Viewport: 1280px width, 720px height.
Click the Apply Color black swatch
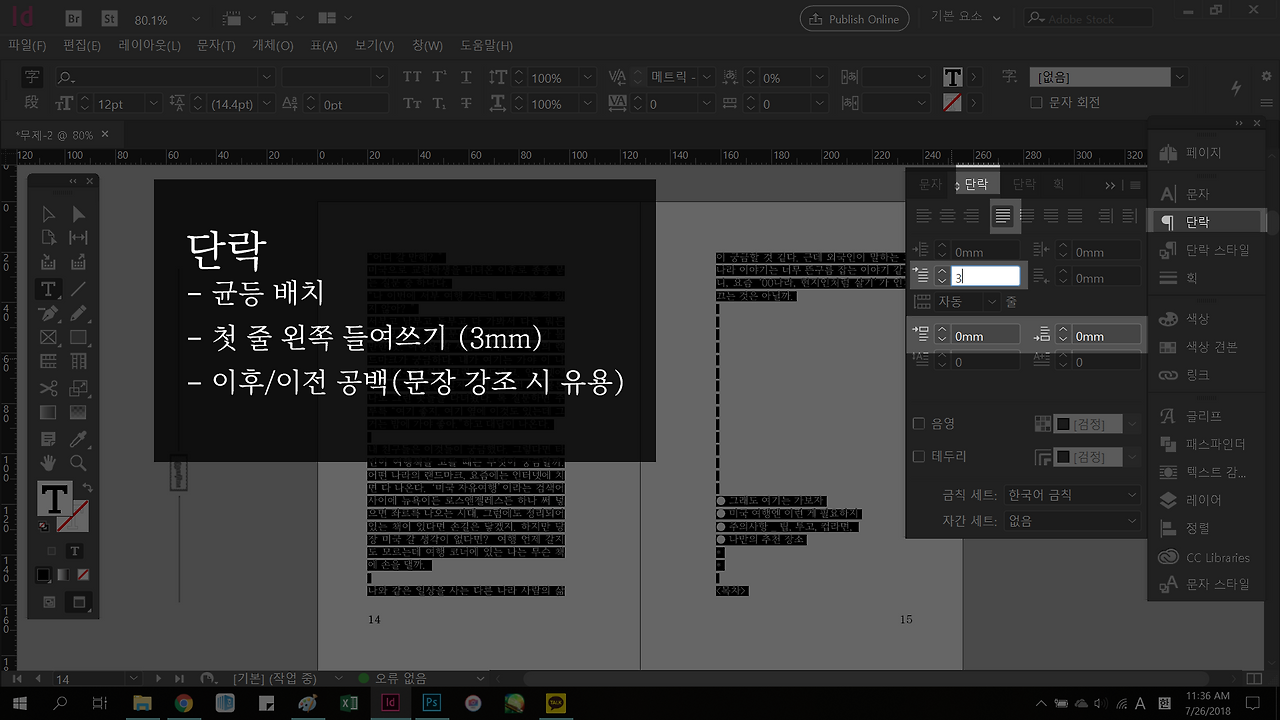[43, 575]
